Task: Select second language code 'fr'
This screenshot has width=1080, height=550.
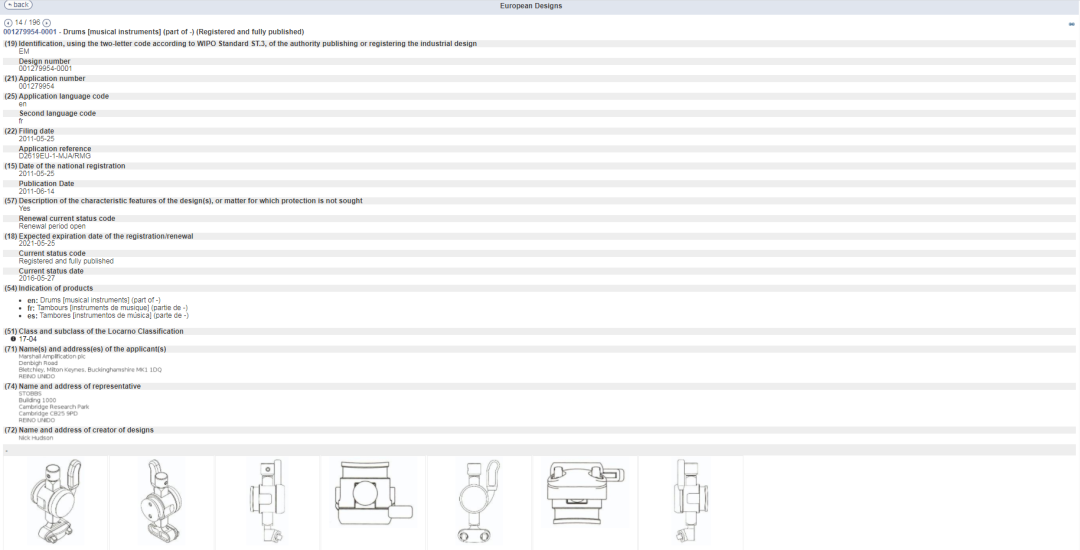Action: pos(21,121)
